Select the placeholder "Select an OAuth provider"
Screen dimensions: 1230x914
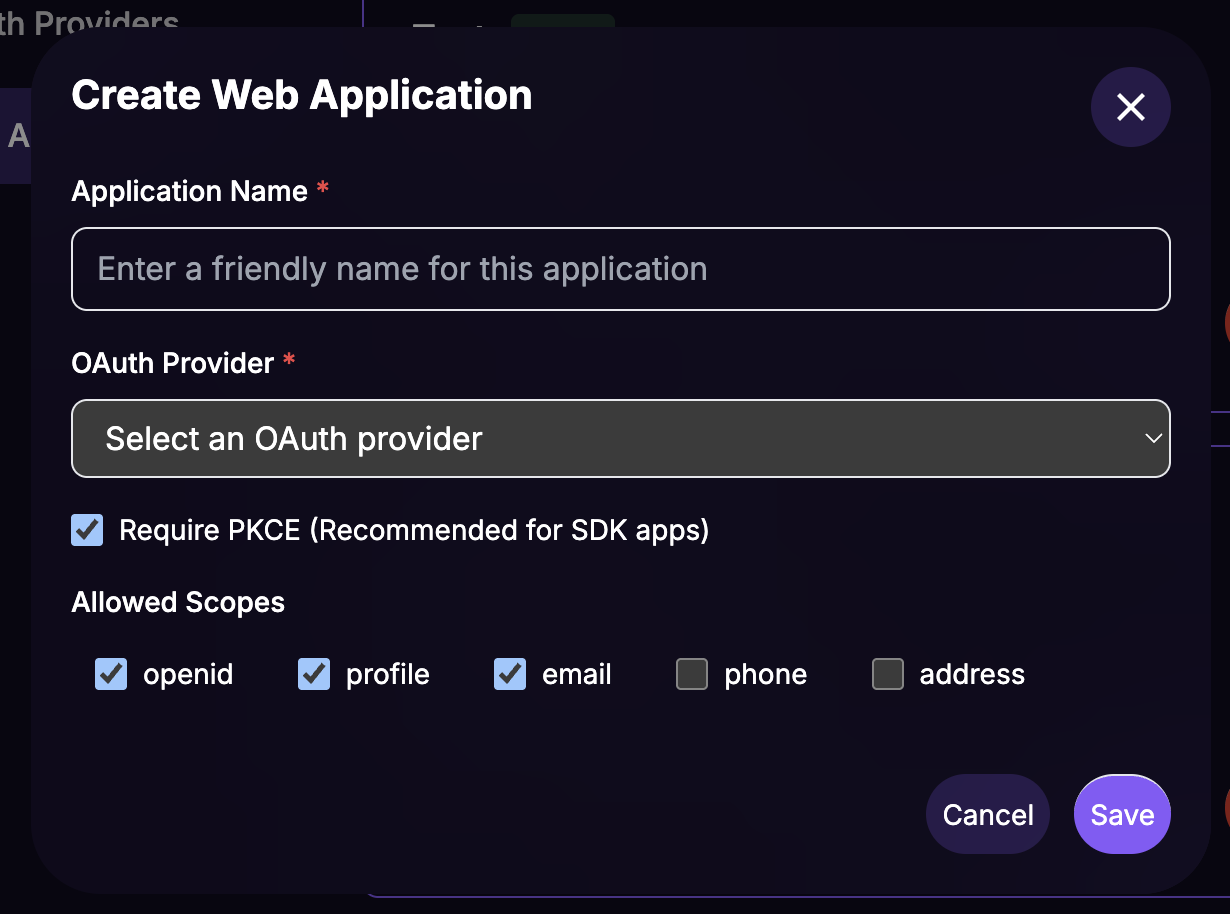pos(295,438)
